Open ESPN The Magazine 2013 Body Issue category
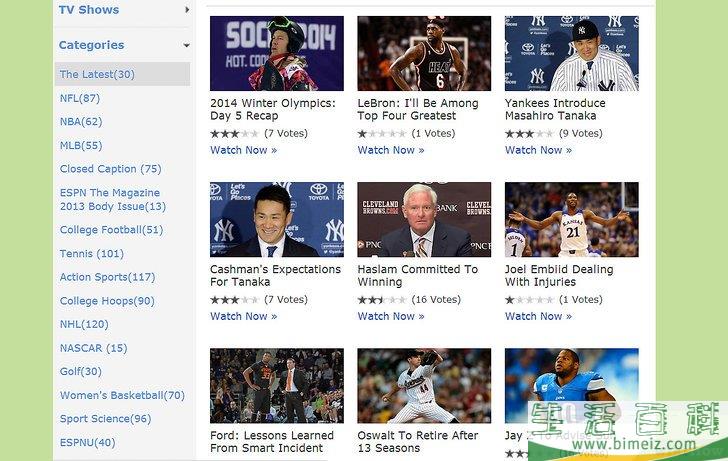The image size is (728, 461). coord(113,200)
